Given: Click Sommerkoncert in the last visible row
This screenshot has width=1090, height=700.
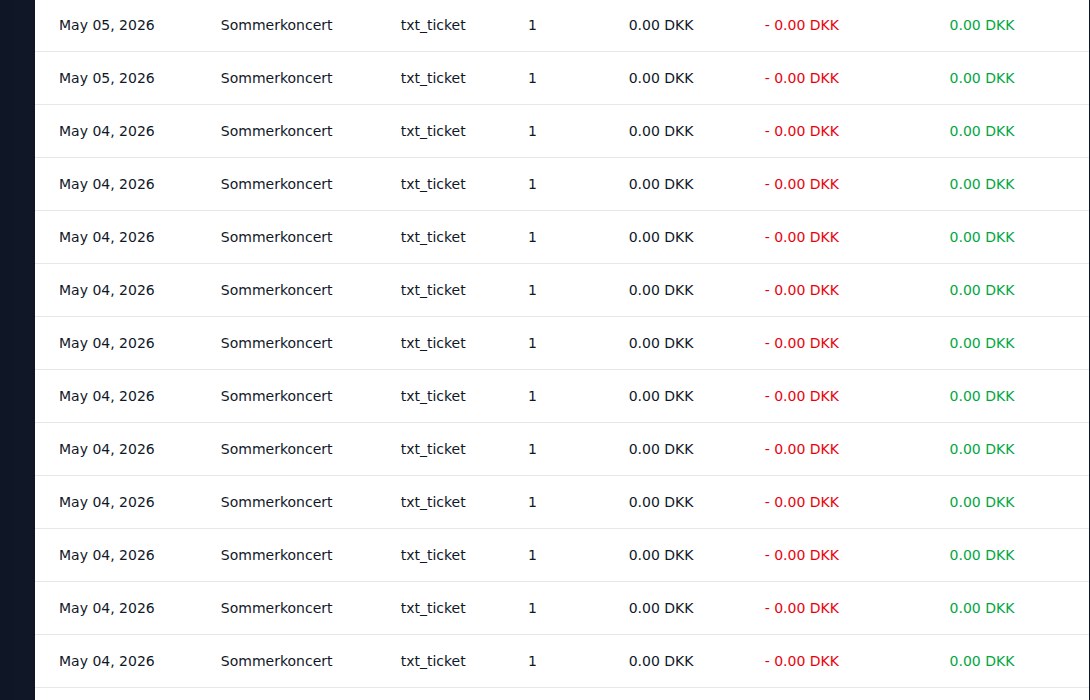Looking at the screenshot, I should tap(277, 661).
